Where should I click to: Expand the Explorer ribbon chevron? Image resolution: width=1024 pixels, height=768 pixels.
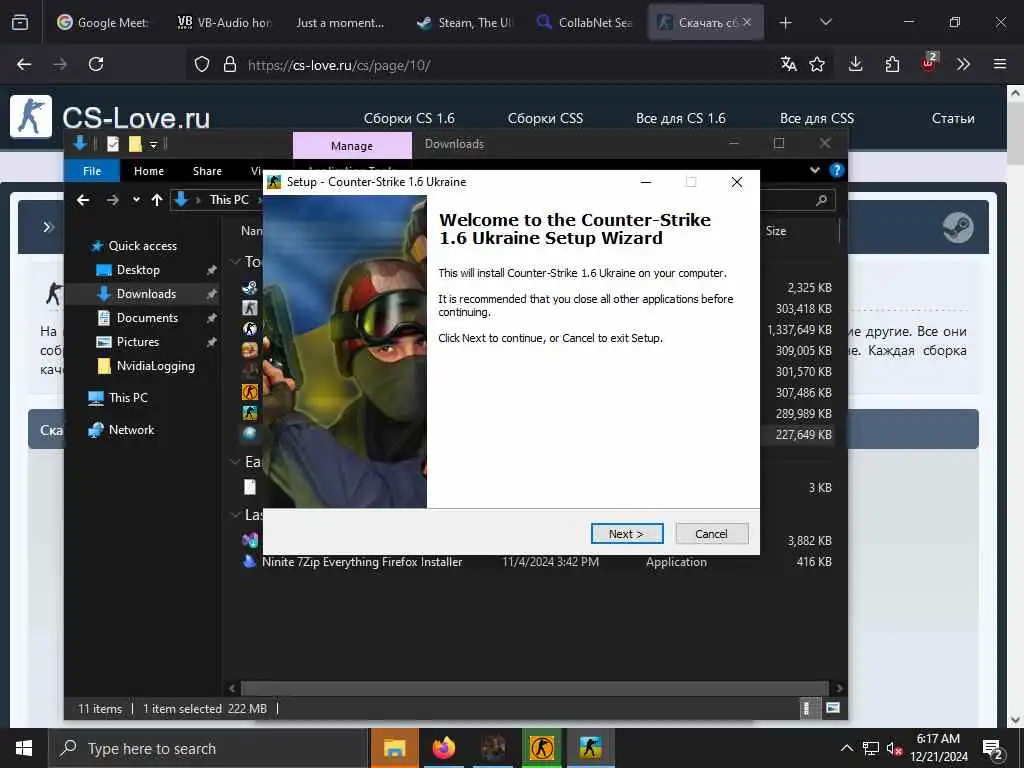pyautogui.click(x=814, y=170)
